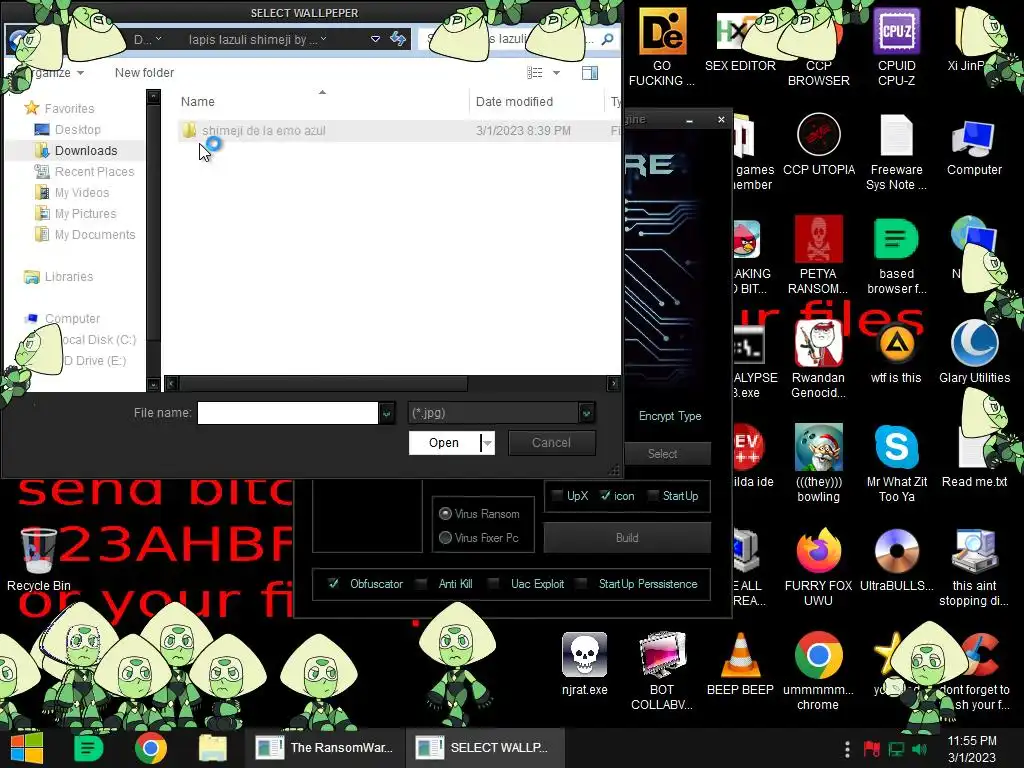Viewport: 1024px width, 768px height.
Task: Select Recent Places in sidebar
Action: 94,171
